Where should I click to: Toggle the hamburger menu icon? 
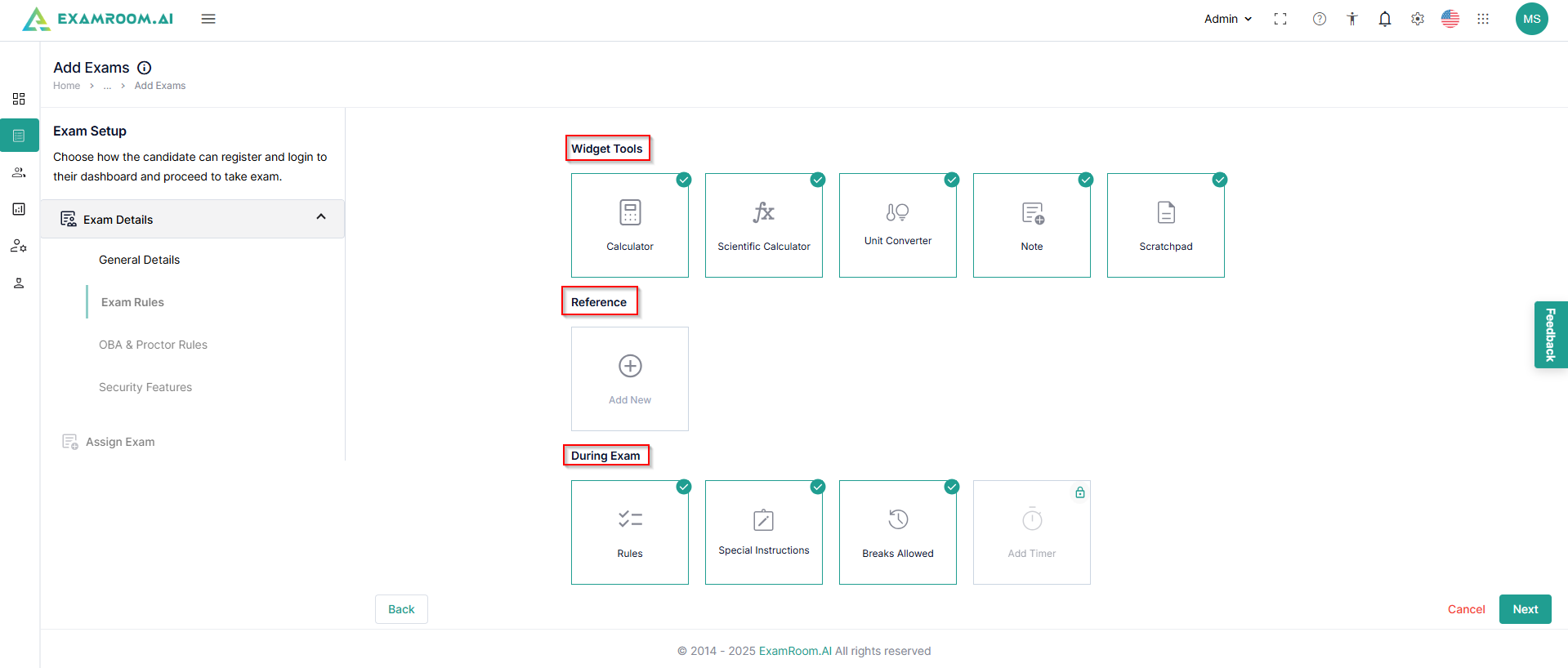click(x=208, y=19)
